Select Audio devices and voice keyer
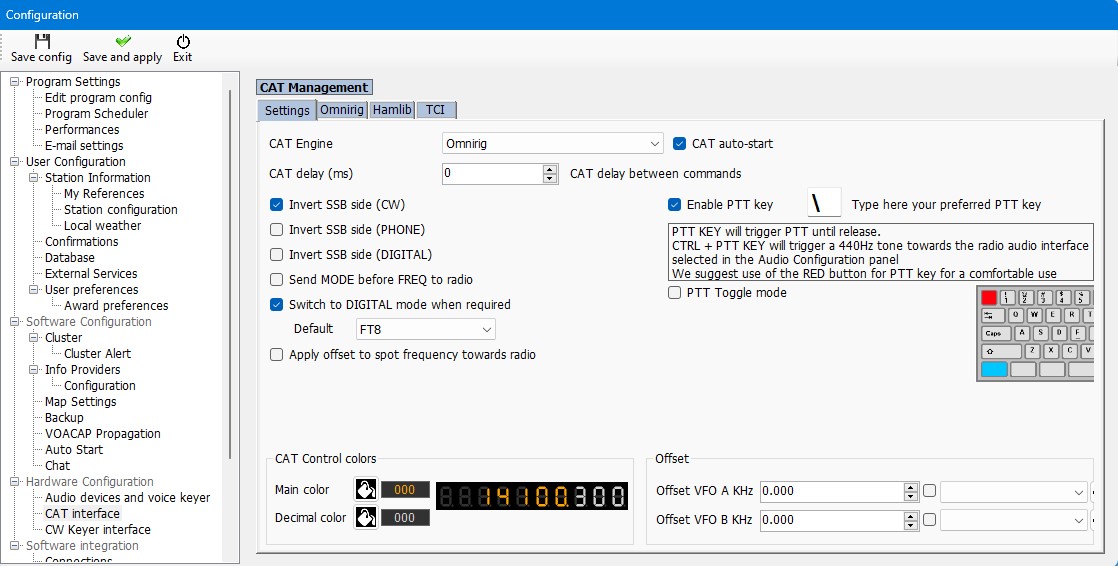Viewport: 1118px width, 566px height. (128, 498)
